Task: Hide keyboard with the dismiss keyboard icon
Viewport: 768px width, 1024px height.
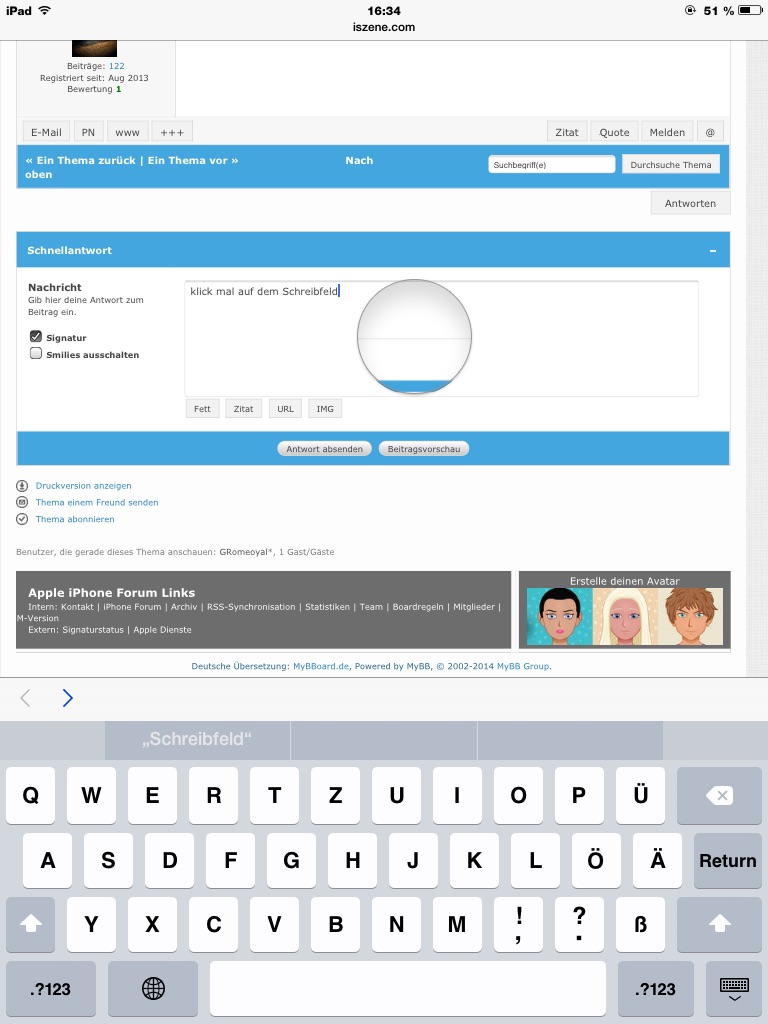Action: click(734, 988)
